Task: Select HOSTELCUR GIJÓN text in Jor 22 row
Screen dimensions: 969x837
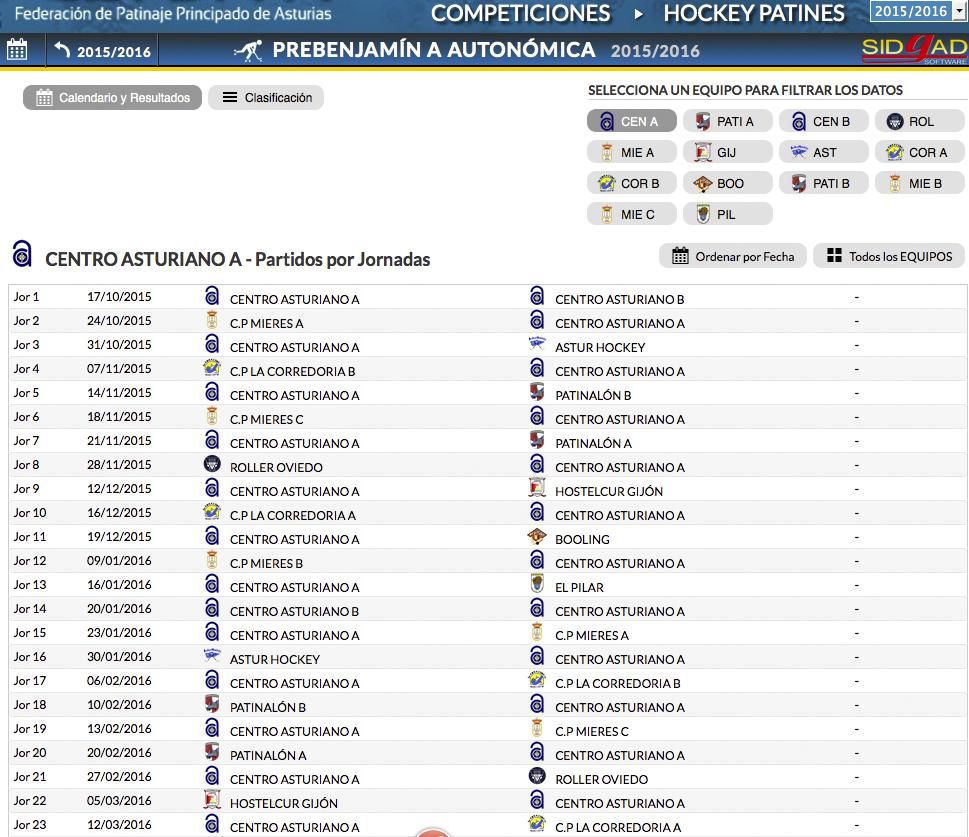Action: (284, 803)
